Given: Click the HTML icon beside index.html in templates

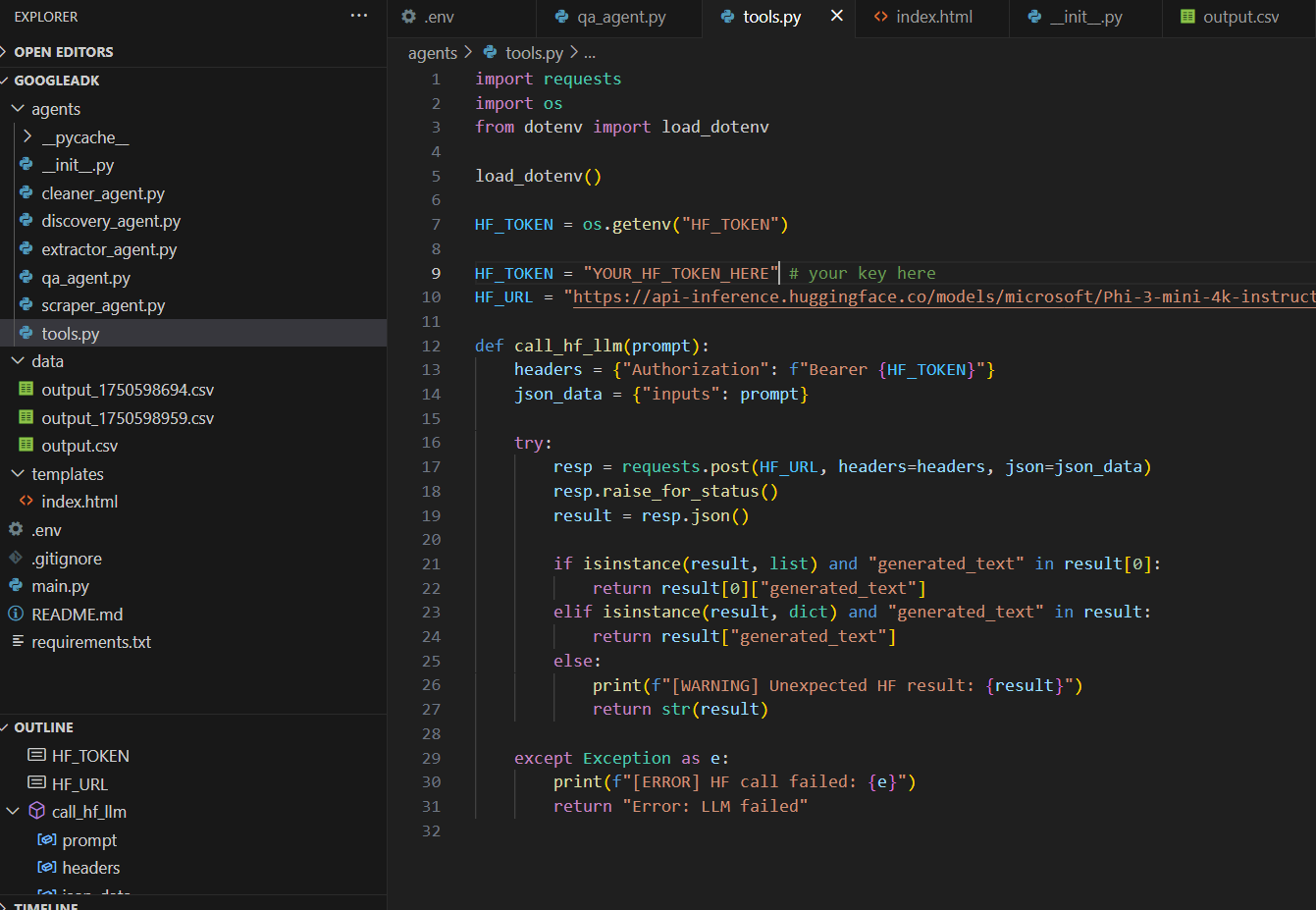Looking at the screenshot, I should tap(26, 502).
